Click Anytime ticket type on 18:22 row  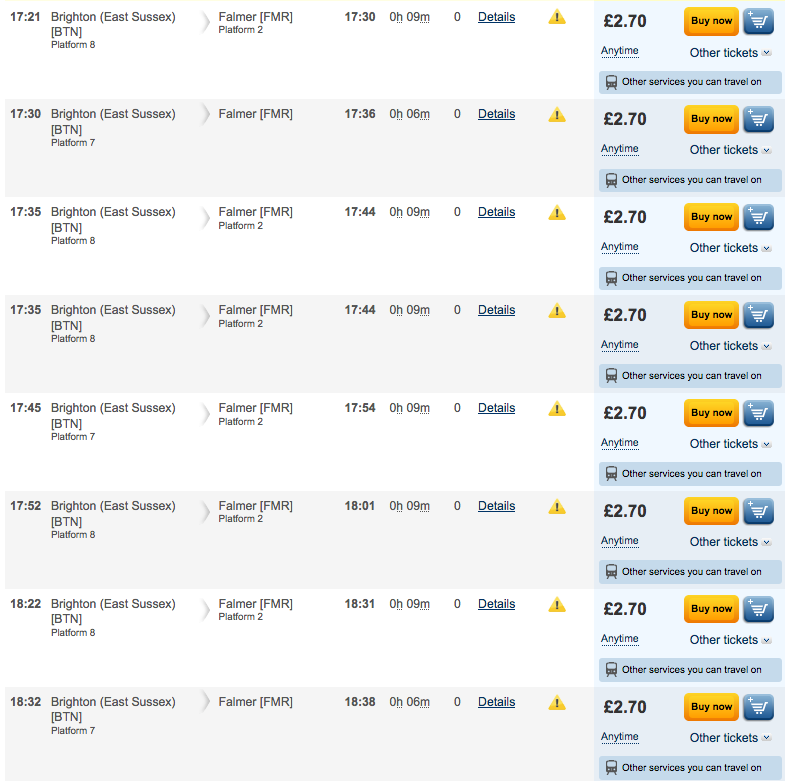(x=620, y=639)
